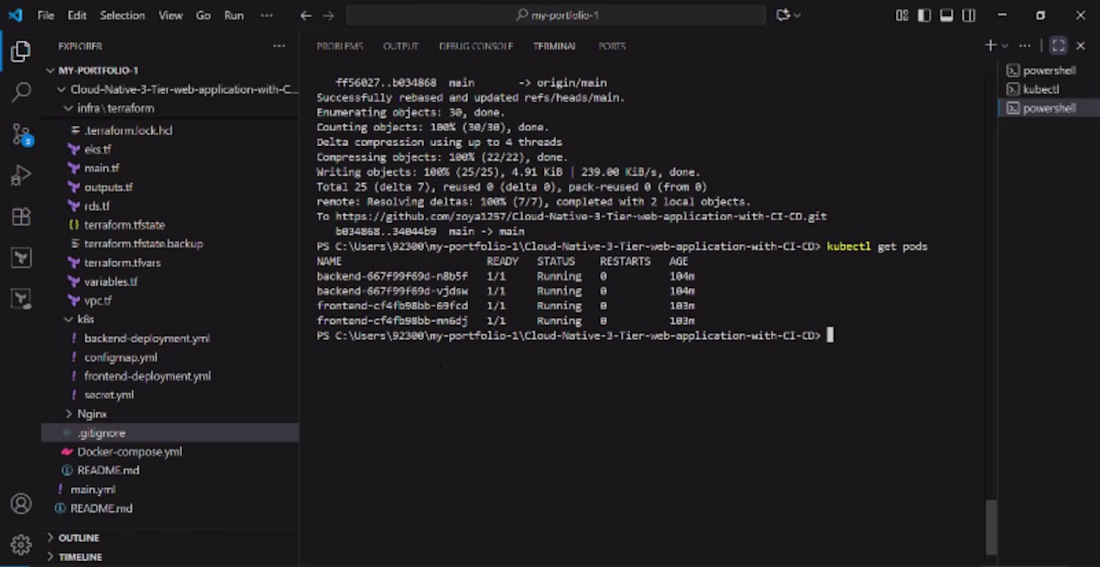Open the Search view in activity bar

pos(21,92)
